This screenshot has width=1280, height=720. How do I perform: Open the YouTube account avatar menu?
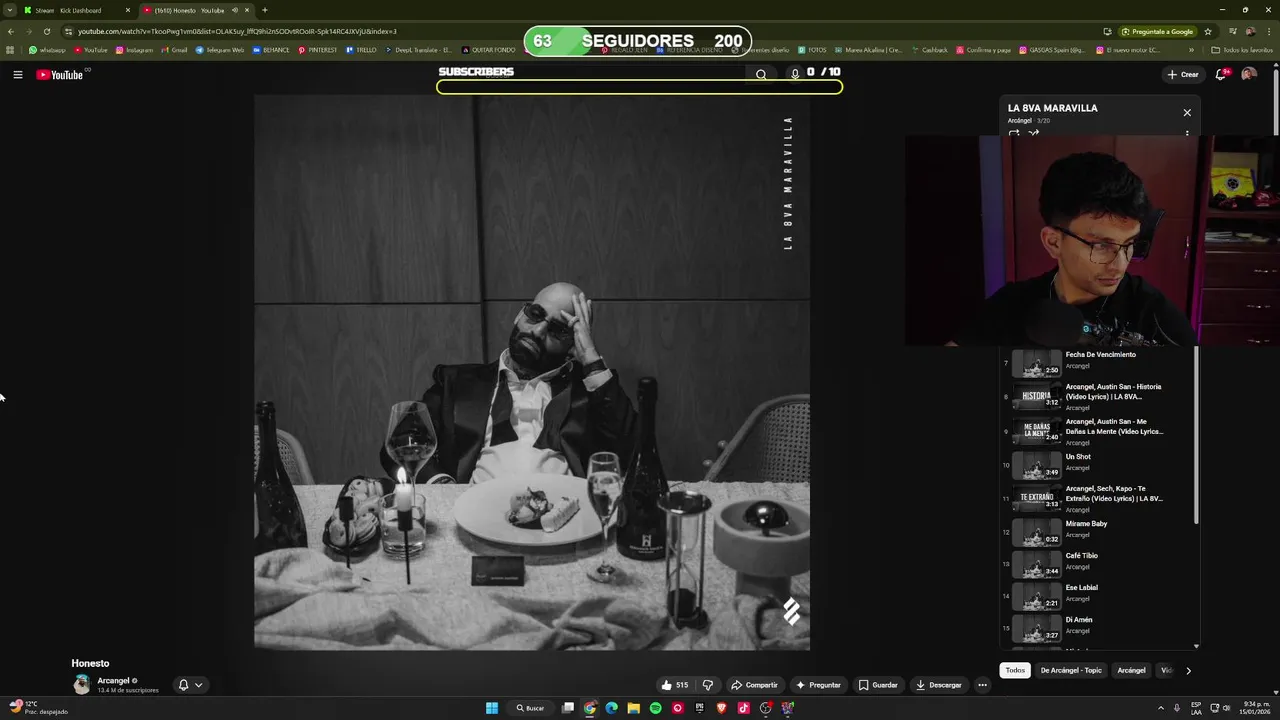click(1249, 74)
